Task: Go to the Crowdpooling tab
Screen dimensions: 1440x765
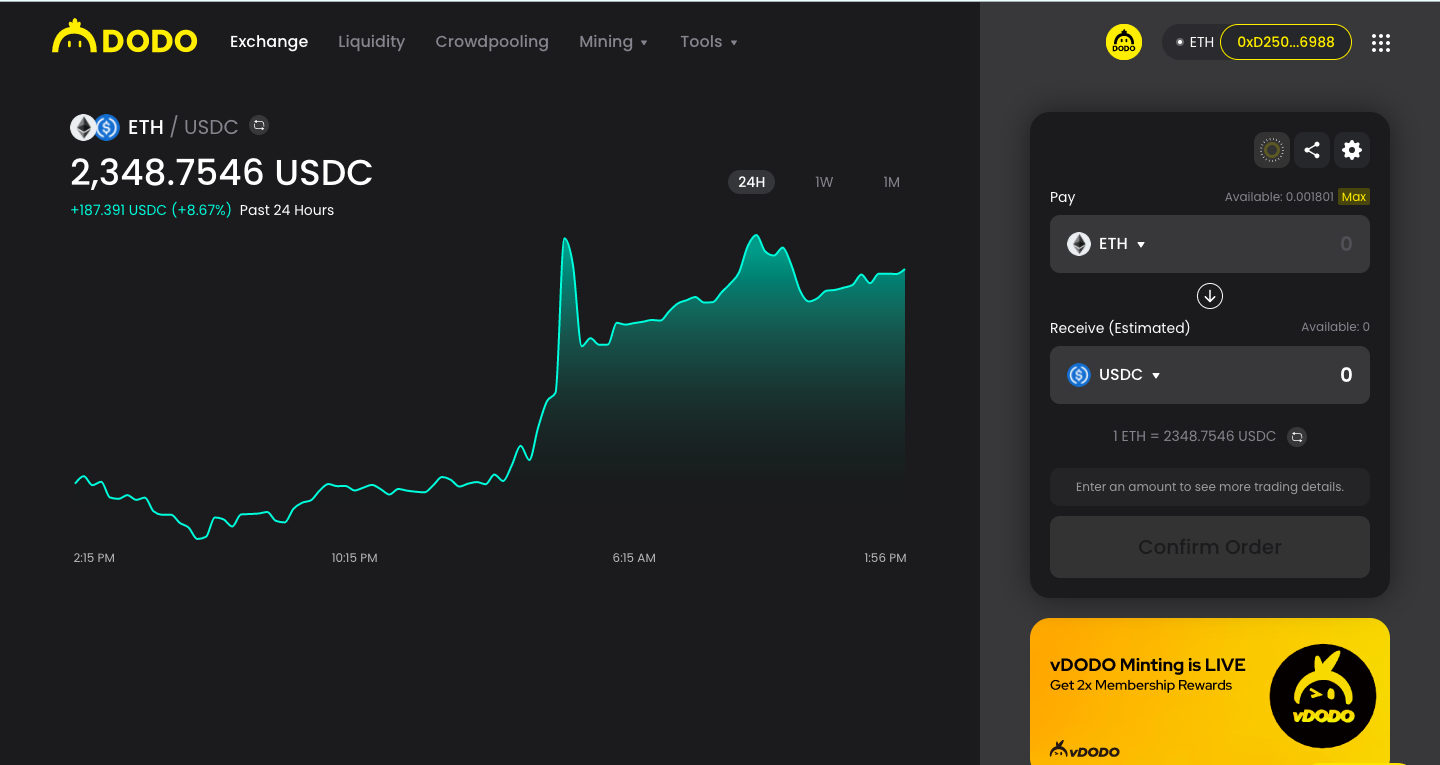Action: coord(492,42)
